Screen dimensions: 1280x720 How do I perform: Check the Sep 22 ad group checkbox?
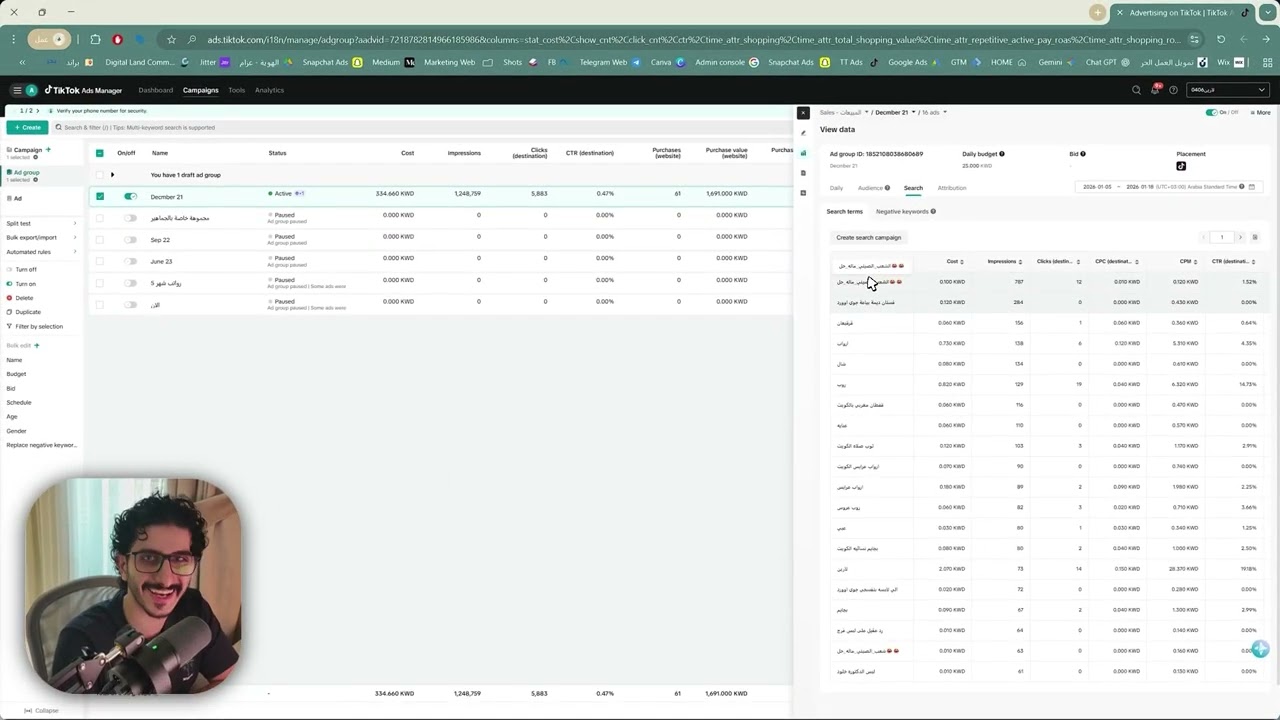point(100,240)
